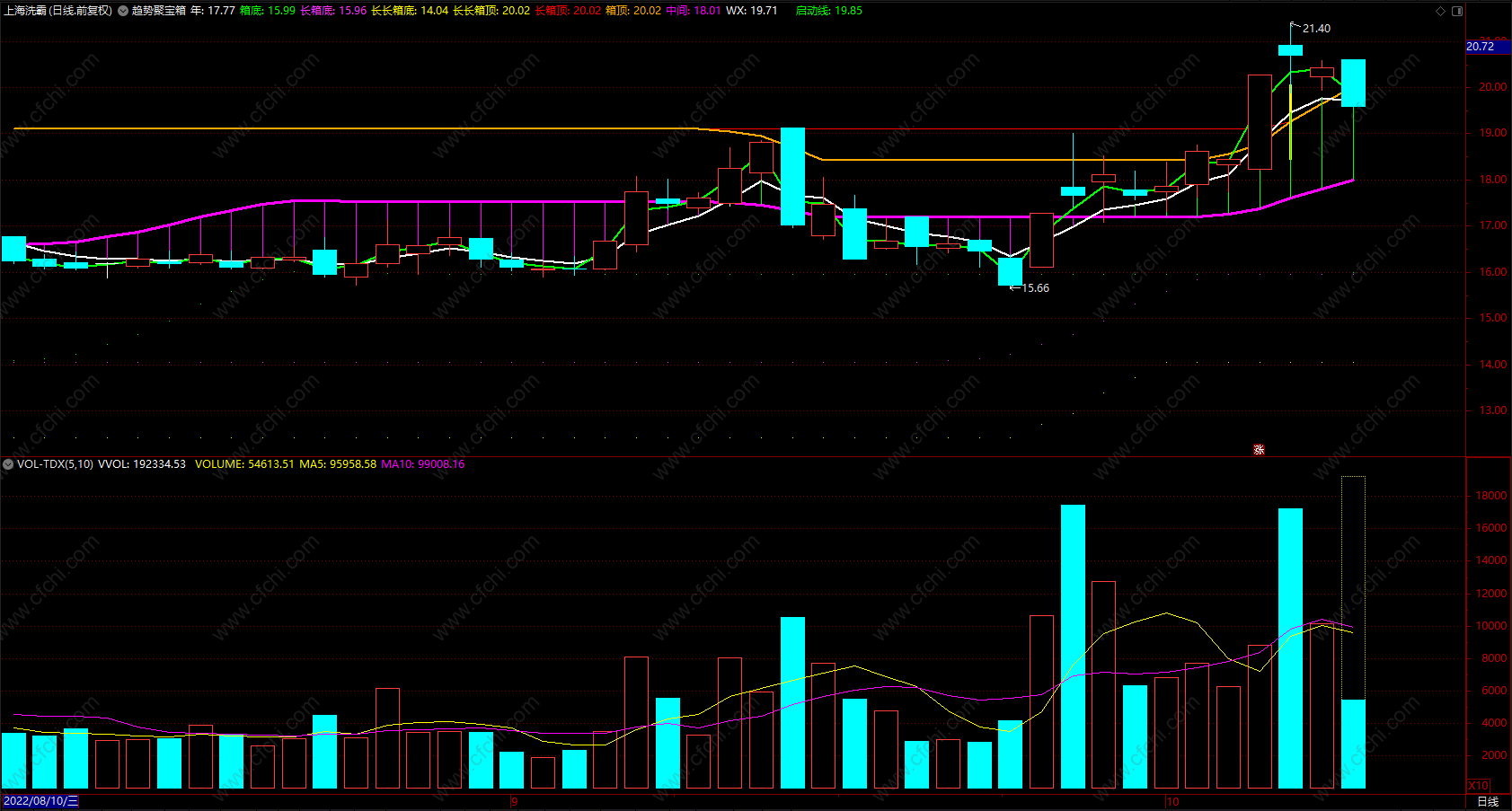Click the 15.66 low price label
The image size is (1512, 811).
click(x=1035, y=288)
